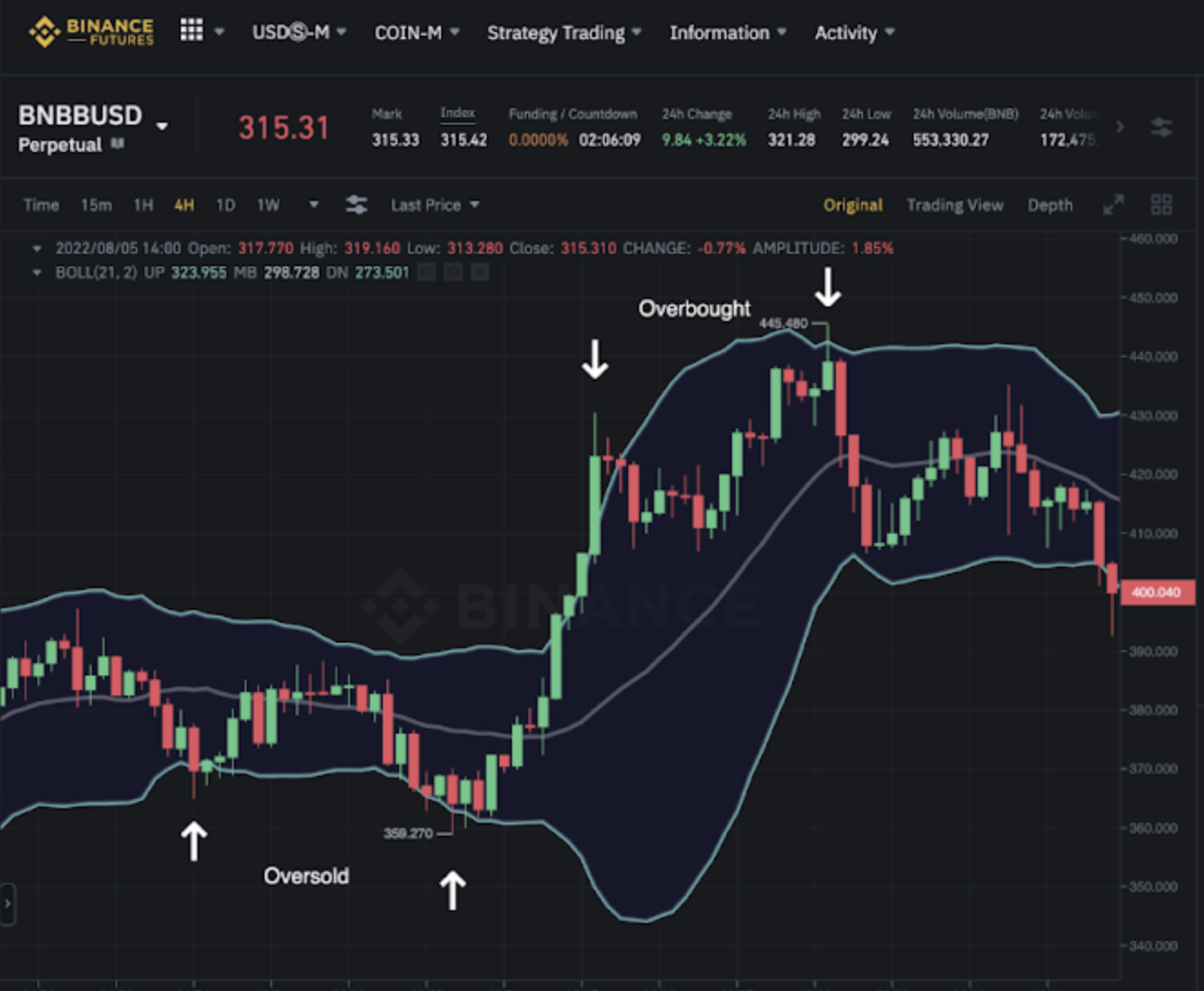Switch to the Original chart view
1204x991 pixels.
pos(853,205)
